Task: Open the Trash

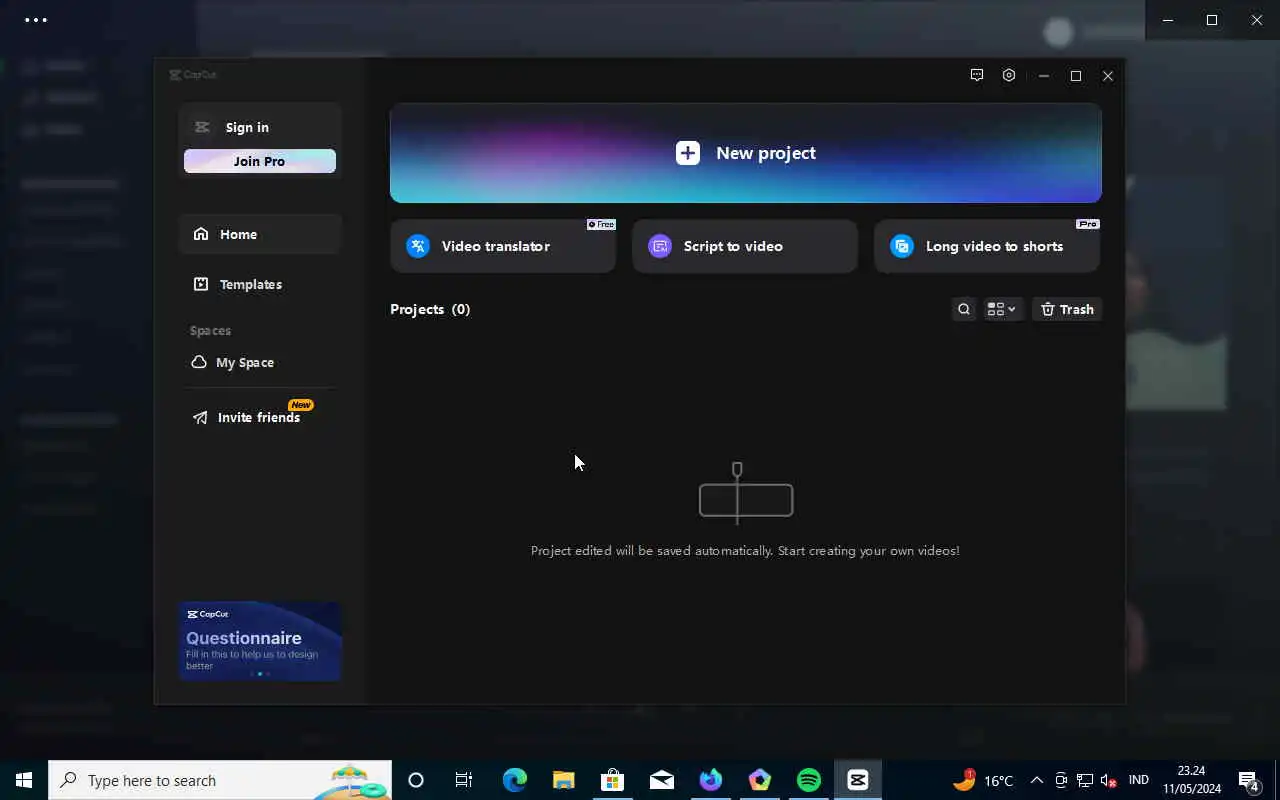Action: tap(1067, 309)
